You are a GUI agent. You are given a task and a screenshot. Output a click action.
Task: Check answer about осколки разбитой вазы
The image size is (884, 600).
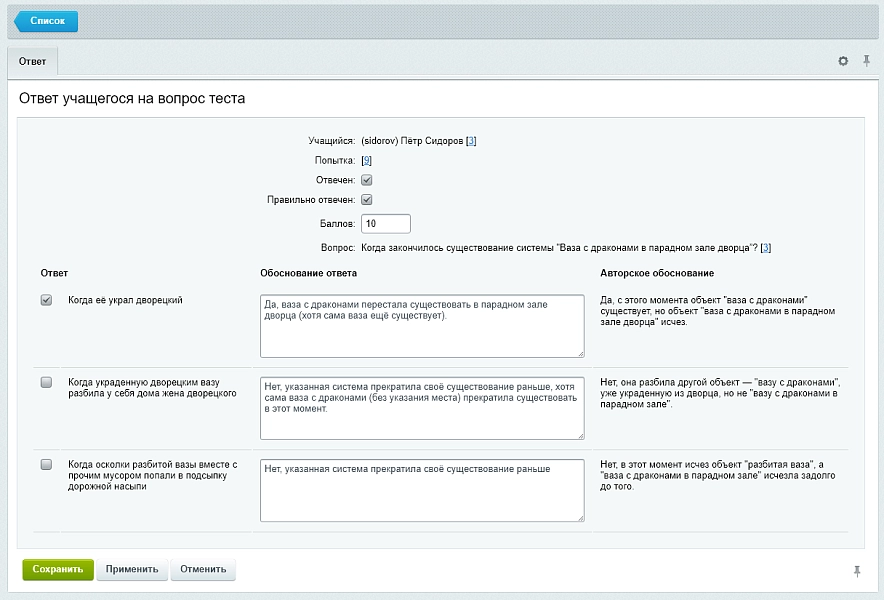pos(46,465)
